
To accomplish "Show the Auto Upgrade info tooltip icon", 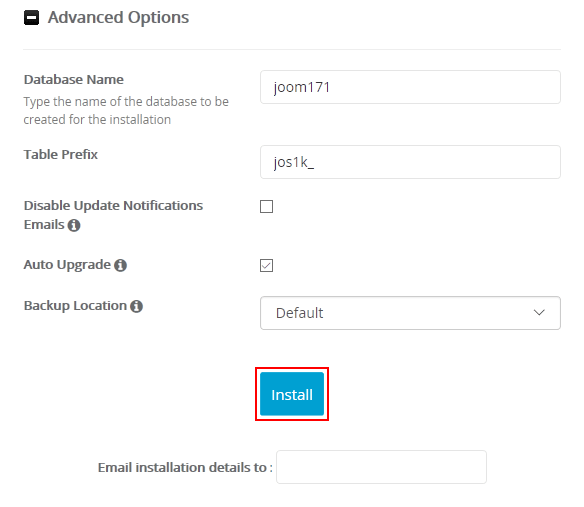I will (120, 265).
